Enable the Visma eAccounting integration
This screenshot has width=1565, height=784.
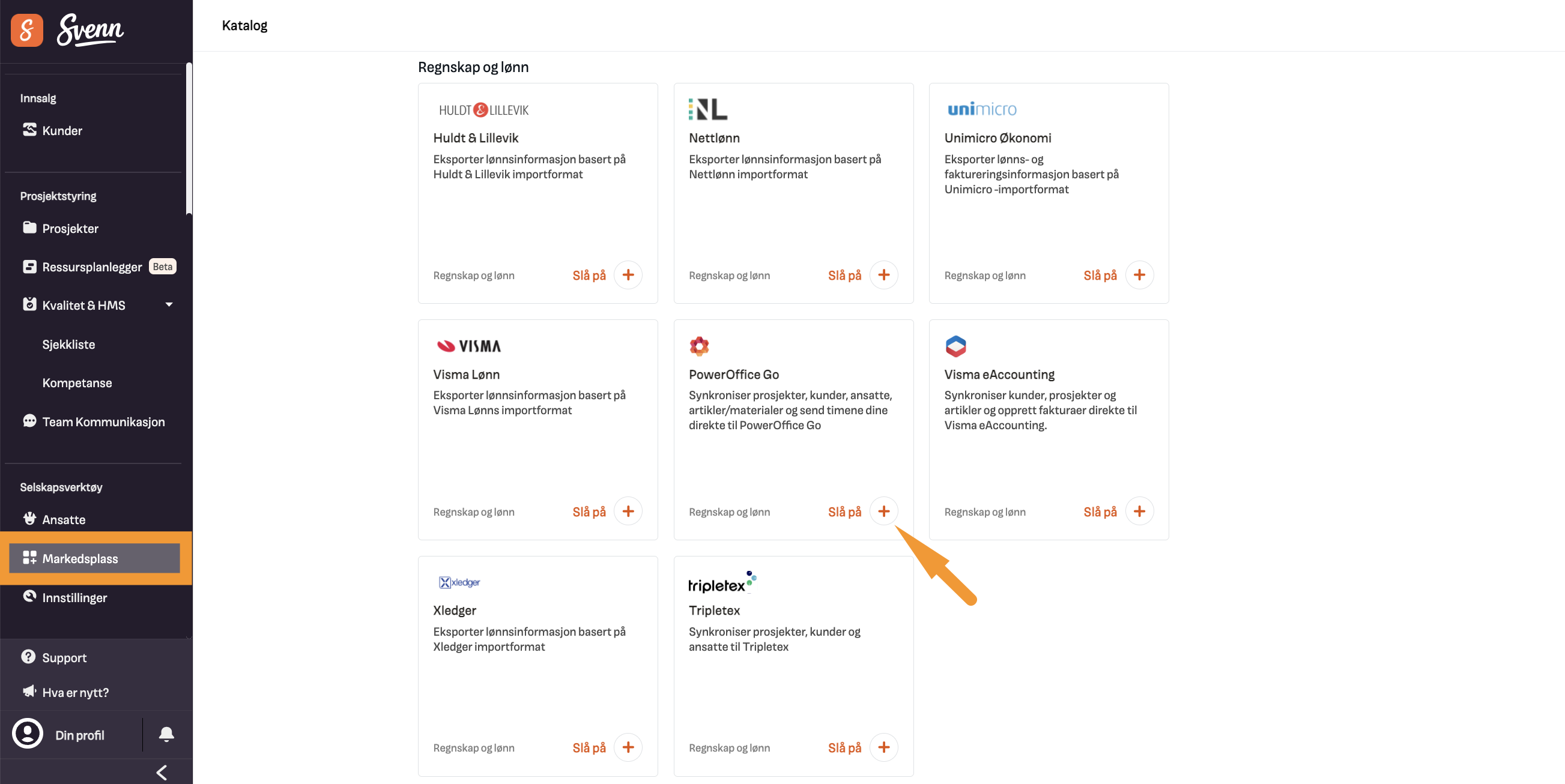1140,511
